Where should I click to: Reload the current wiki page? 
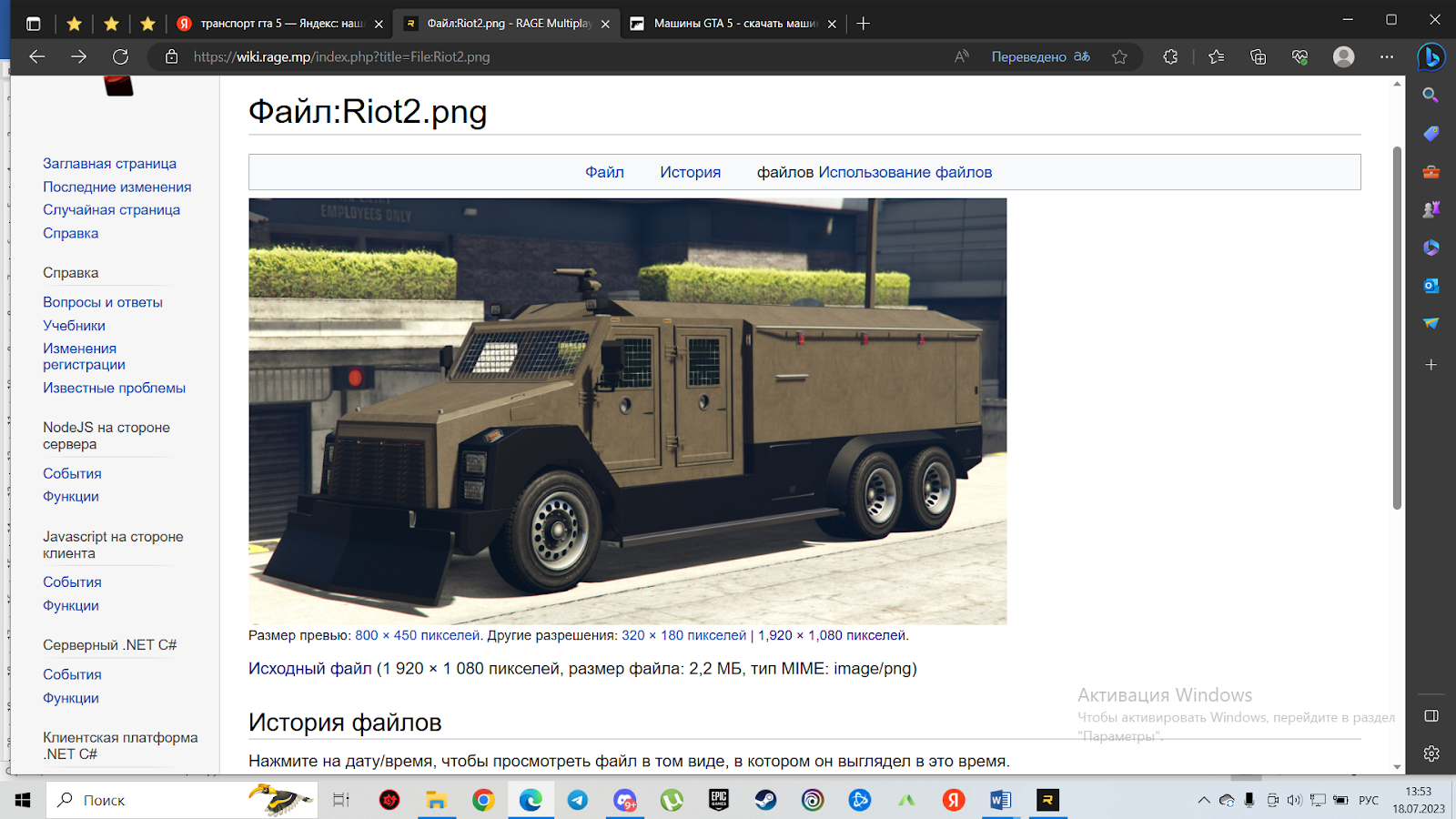point(120,56)
